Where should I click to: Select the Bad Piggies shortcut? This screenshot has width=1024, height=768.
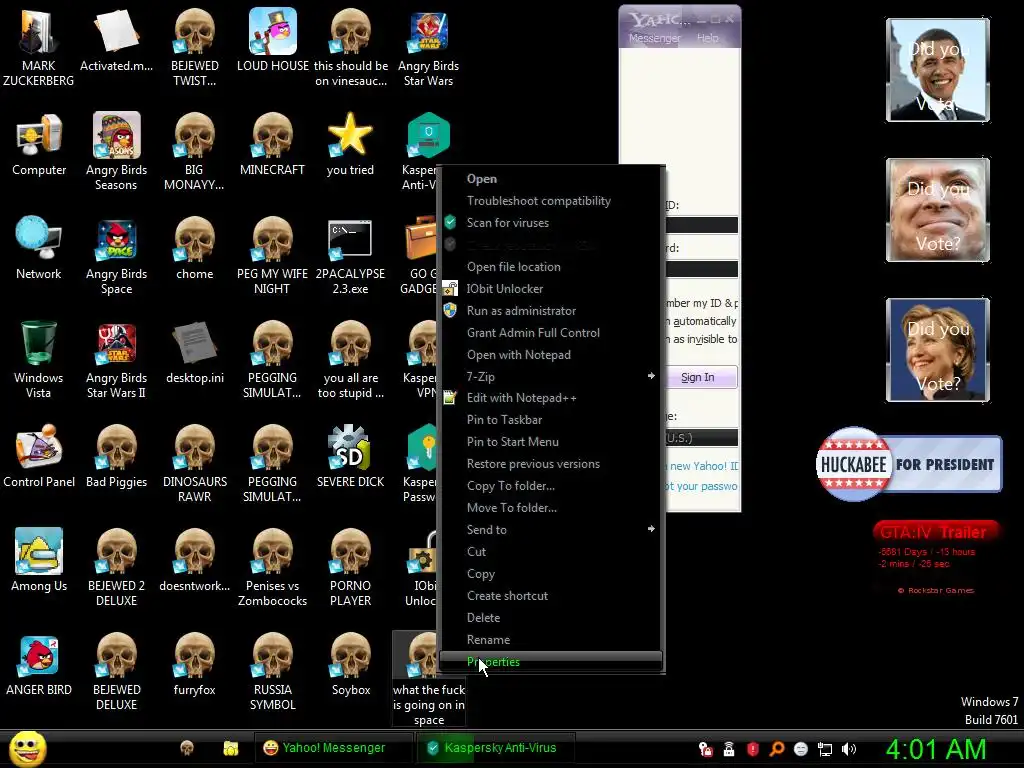(x=116, y=456)
